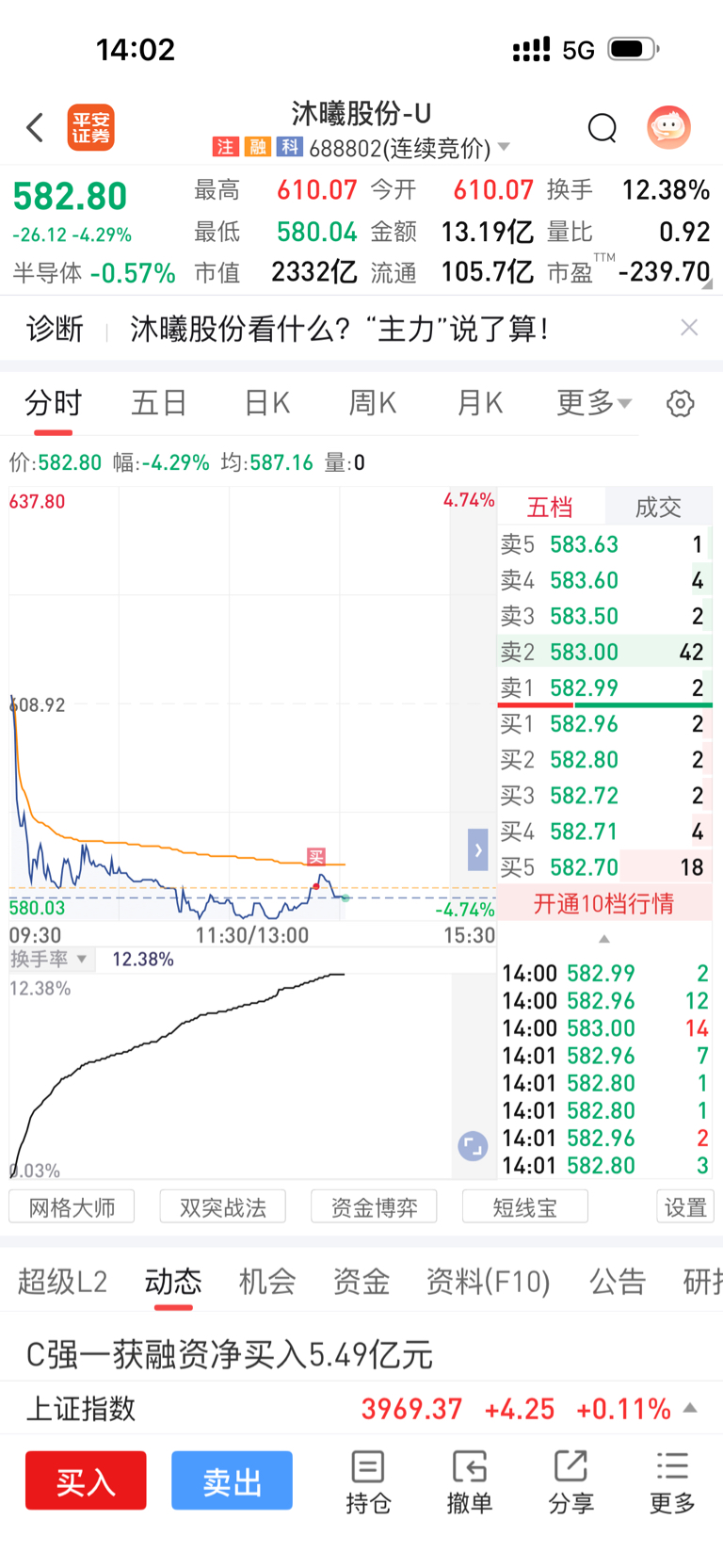
Task: Select the 成交 trades tab
Action: click(x=658, y=508)
